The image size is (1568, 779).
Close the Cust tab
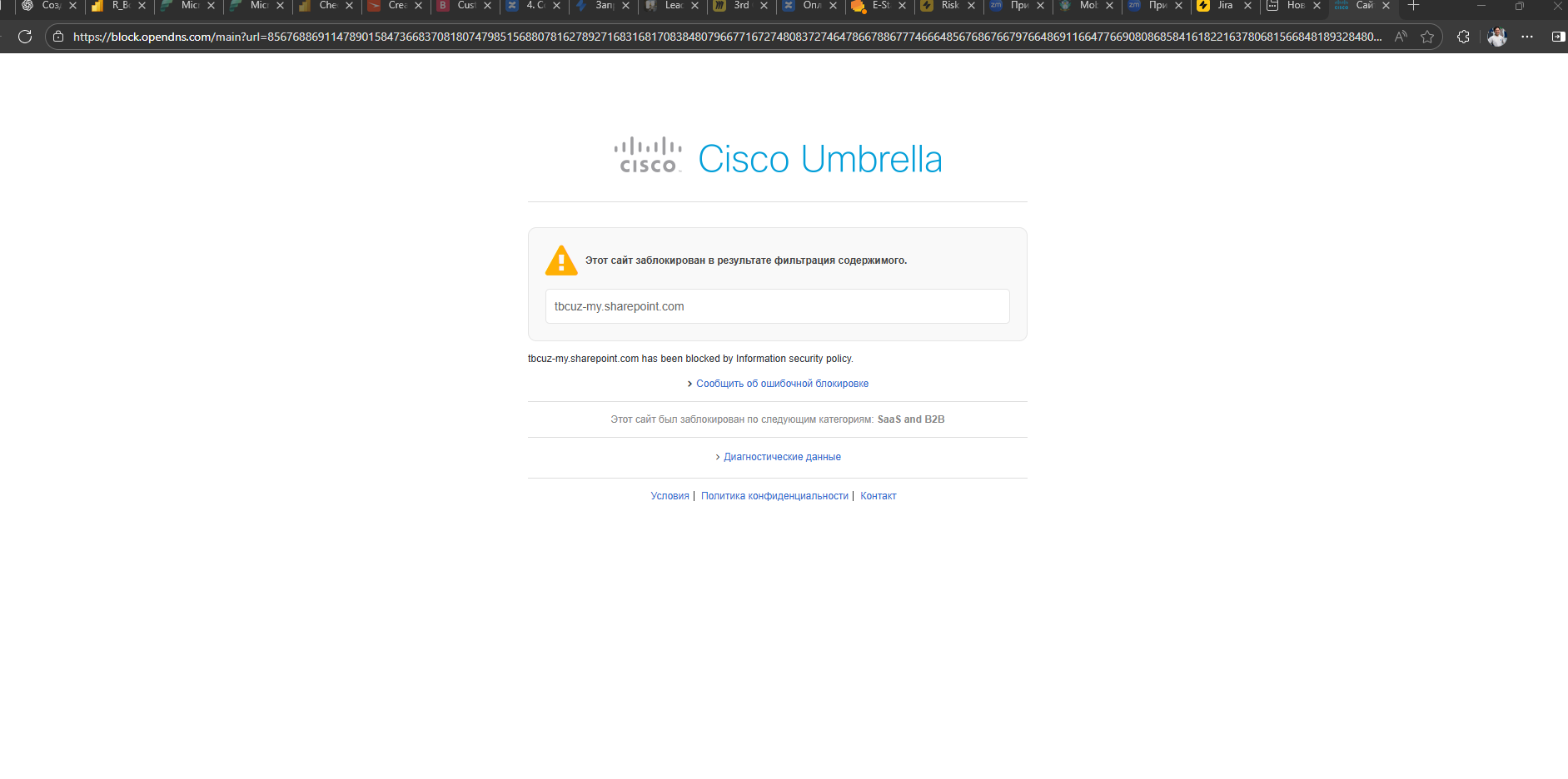click(488, 6)
